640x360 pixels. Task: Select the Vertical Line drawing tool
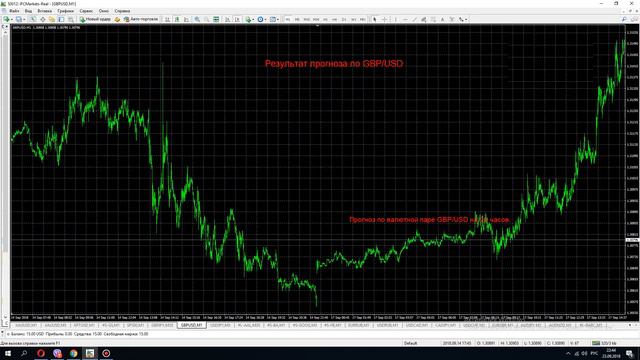click(395, 19)
